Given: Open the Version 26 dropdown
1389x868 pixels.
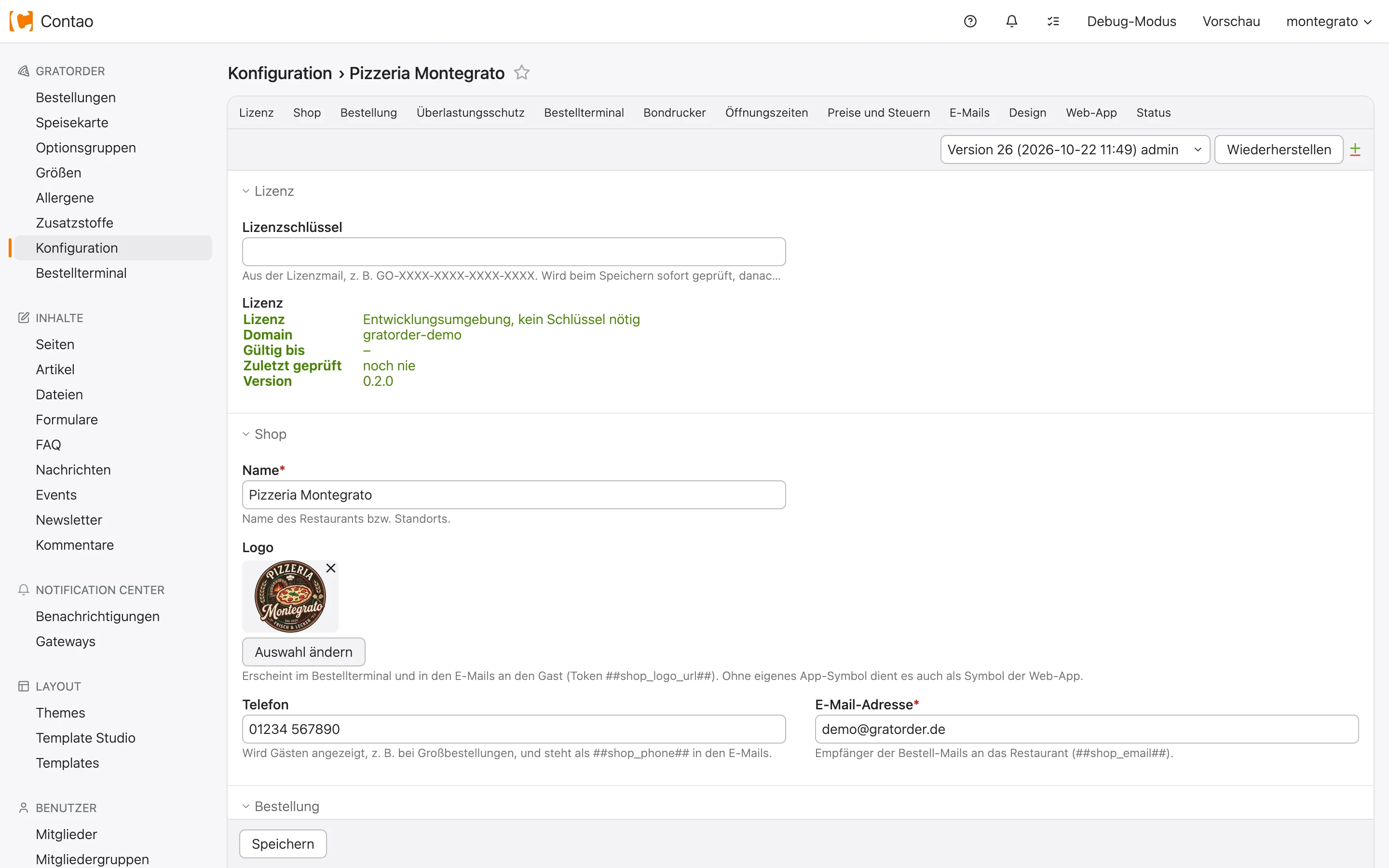Looking at the screenshot, I should 1075,149.
